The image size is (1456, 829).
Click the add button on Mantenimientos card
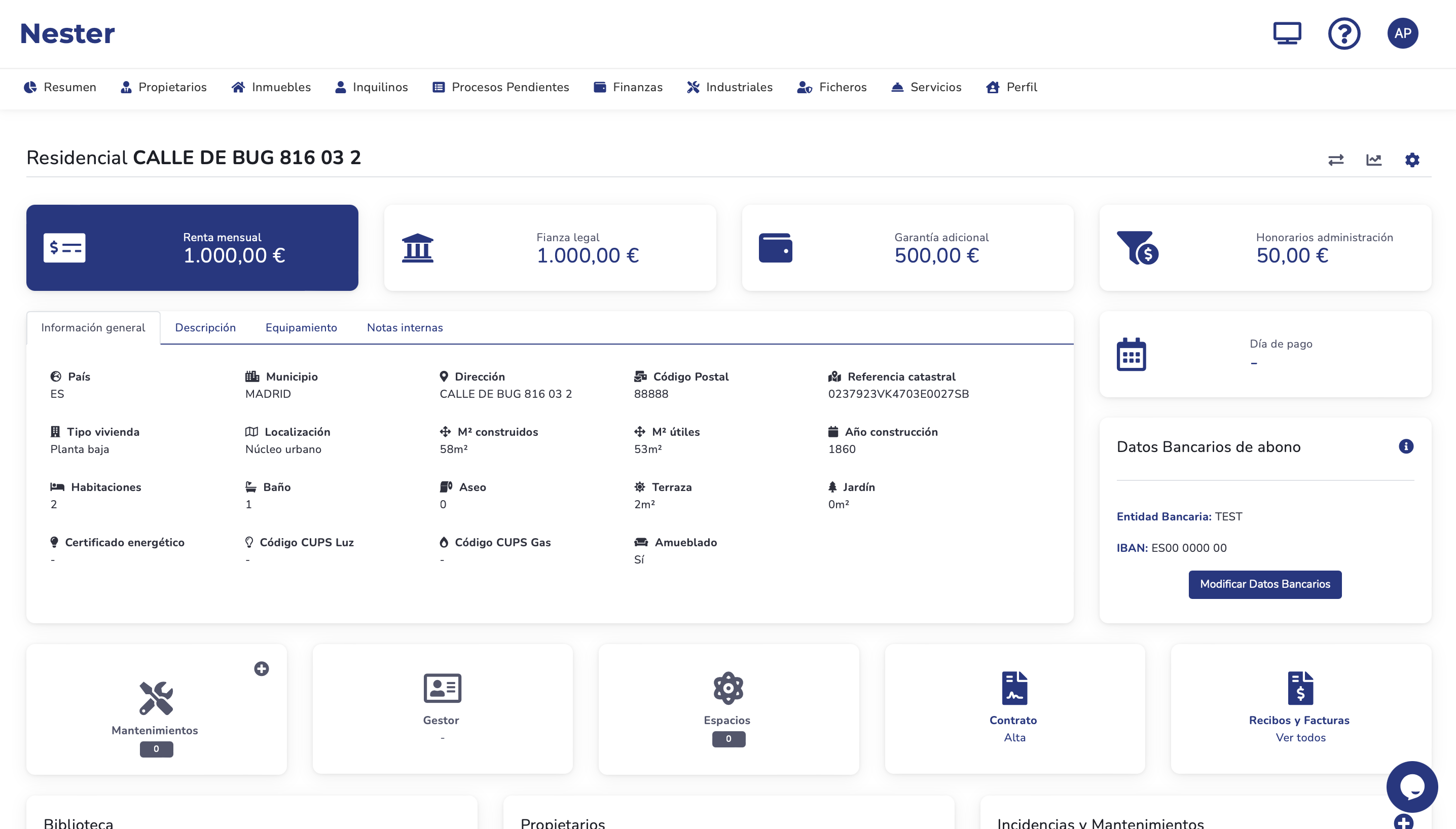pyautogui.click(x=262, y=669)
